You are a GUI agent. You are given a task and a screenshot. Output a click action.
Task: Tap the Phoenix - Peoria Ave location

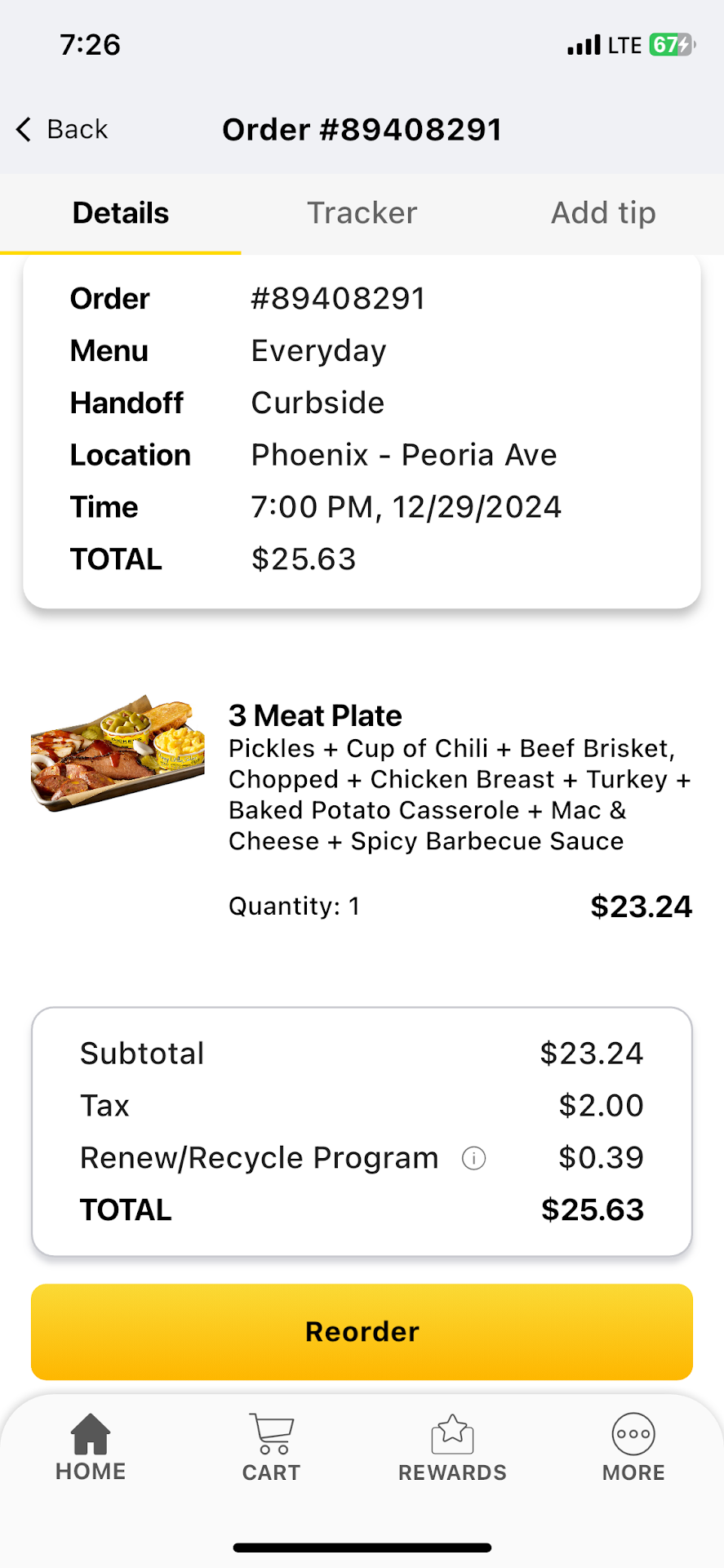coord(404,455)
